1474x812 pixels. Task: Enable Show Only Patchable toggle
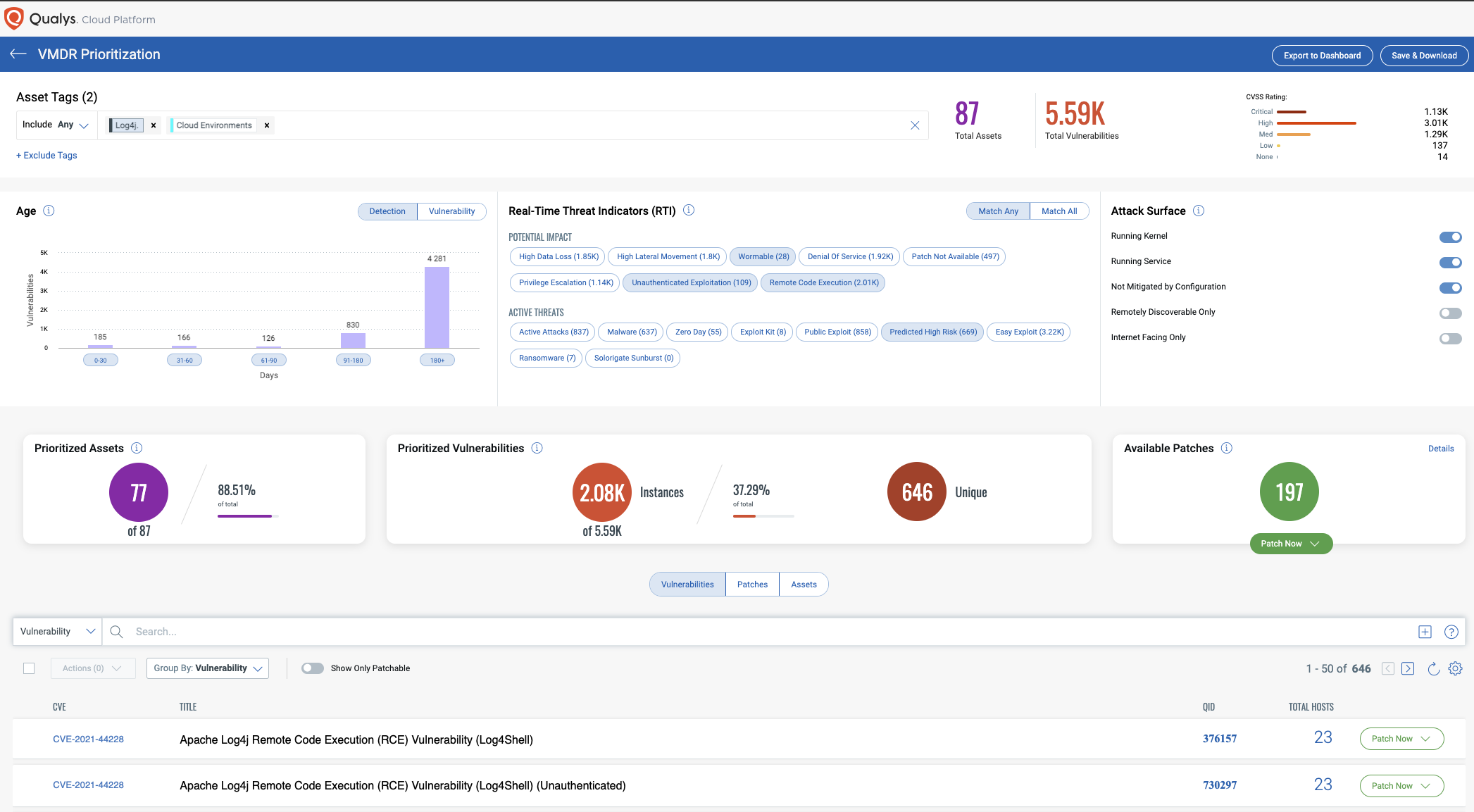tap(313, 668)
